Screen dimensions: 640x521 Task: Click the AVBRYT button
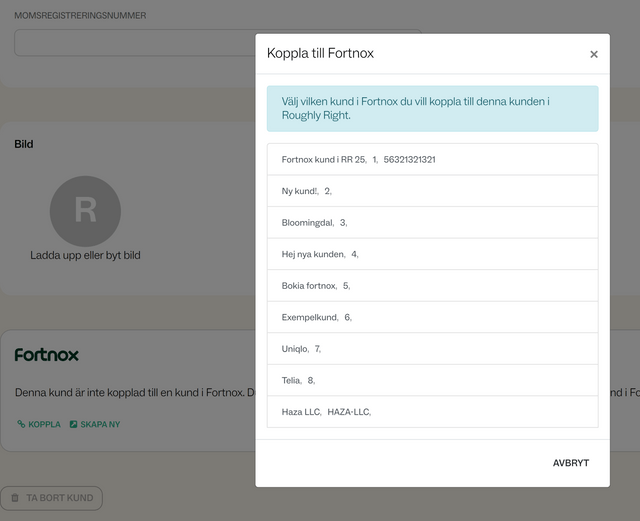(x=571, y=463)
